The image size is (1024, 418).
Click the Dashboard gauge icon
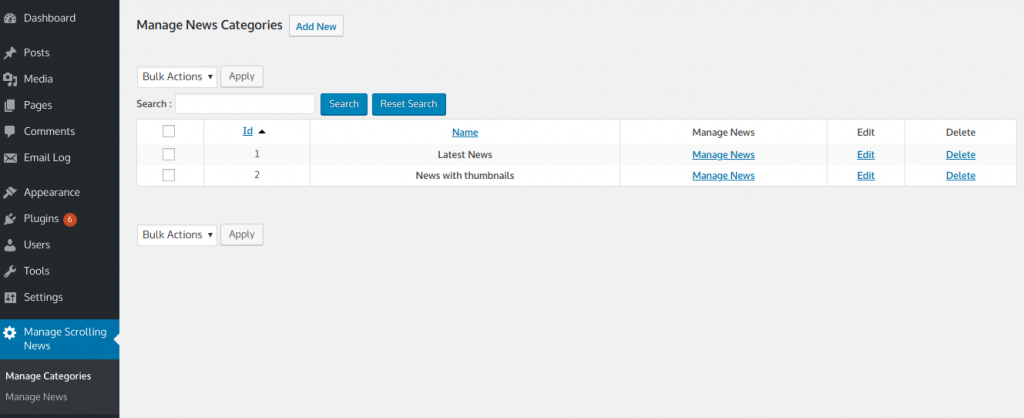(10, 18)
